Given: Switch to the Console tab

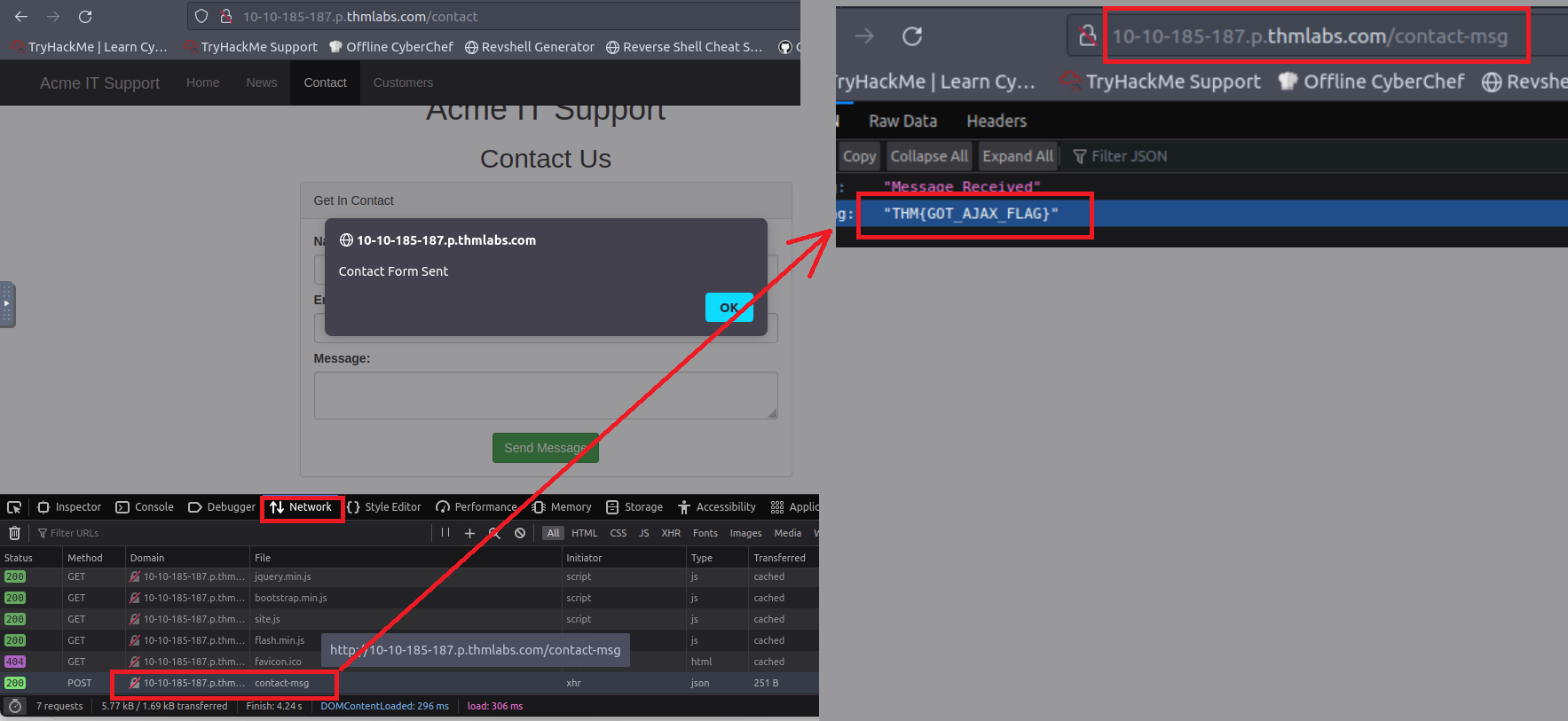Looking at the screenshot, I should (x=145, y=507).
